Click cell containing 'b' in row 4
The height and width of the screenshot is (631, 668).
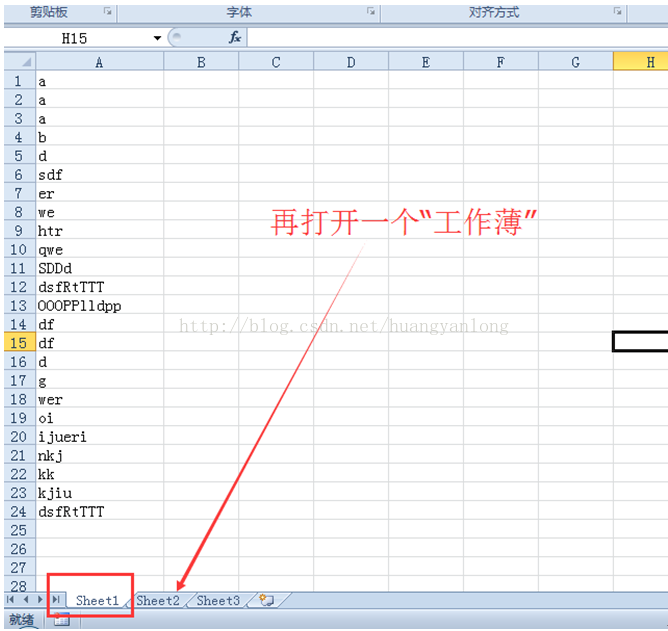click(x=100, y=137)
